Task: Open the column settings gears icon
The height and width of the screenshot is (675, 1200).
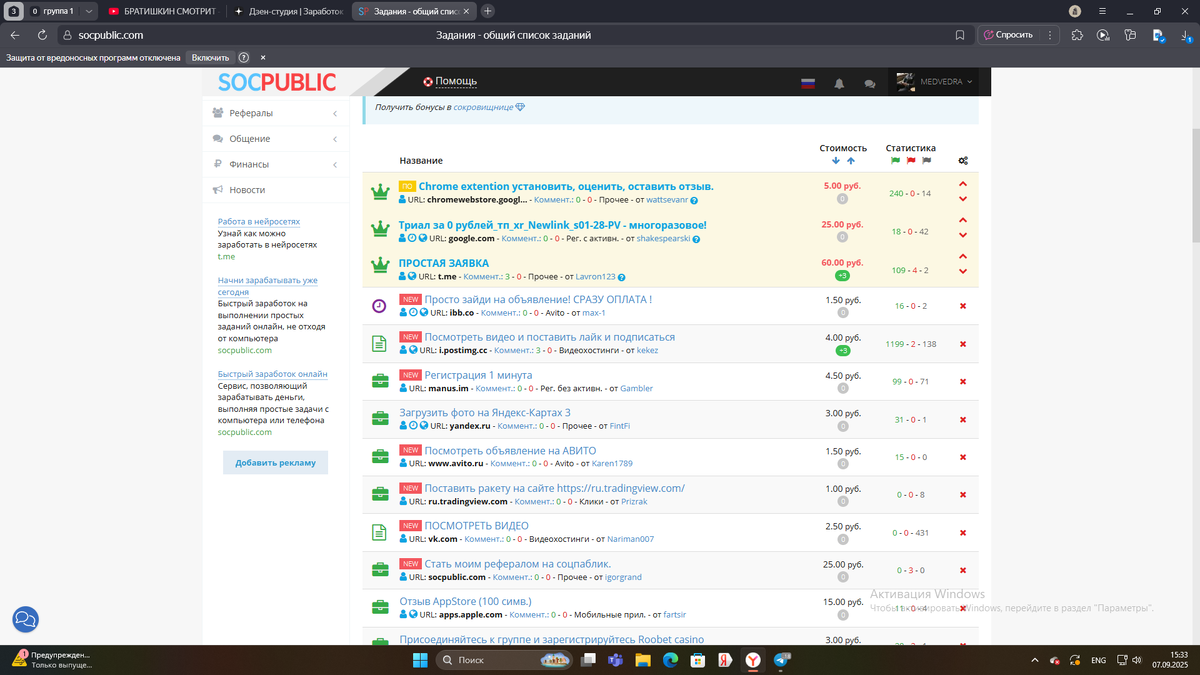Action: coord(962,160)
